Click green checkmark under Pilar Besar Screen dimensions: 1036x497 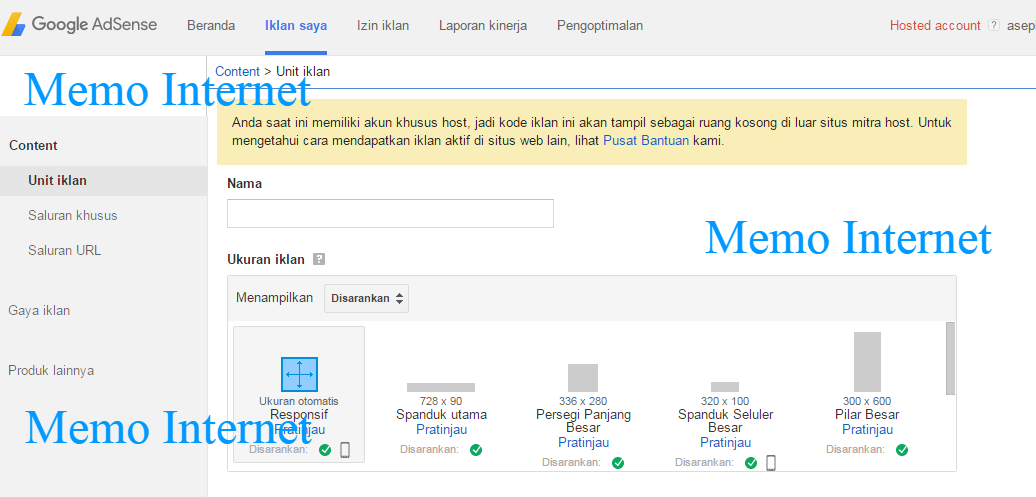[902, 450]
